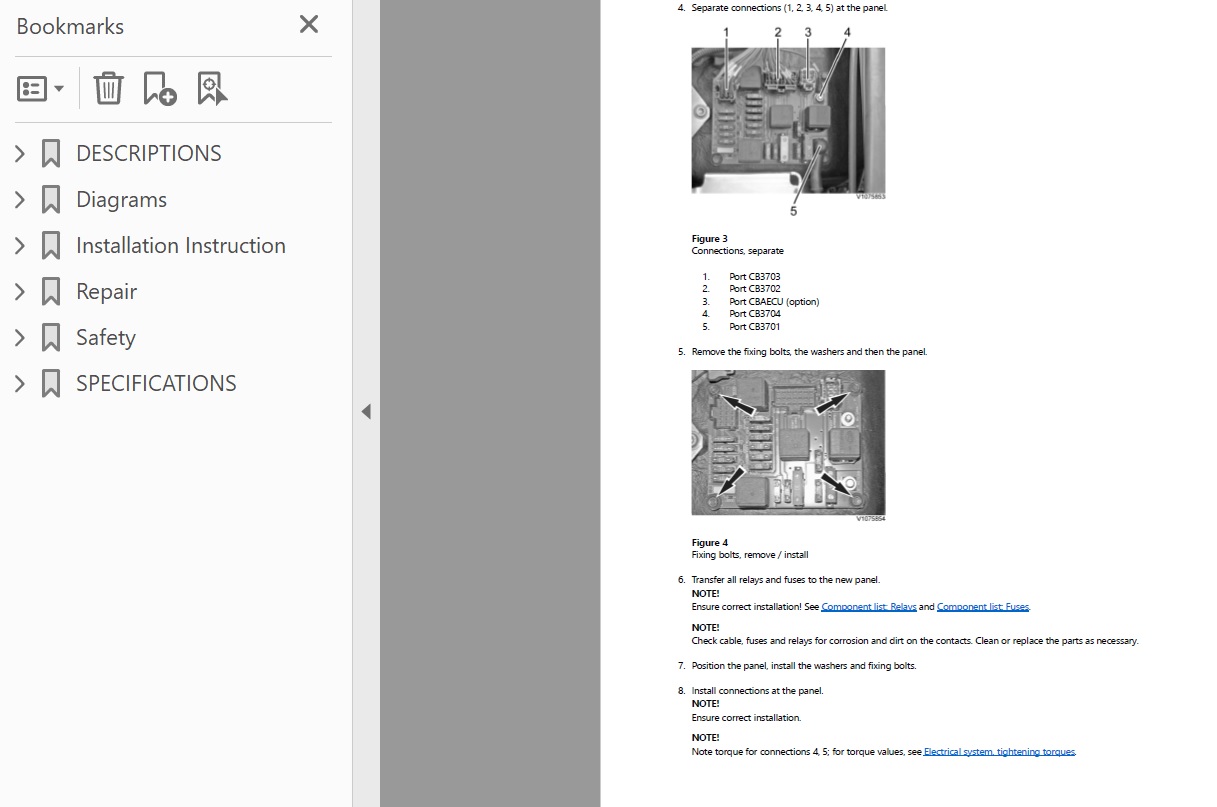This screenshot has height=807, width=1217.
Task: Expand the Repair bookmark chevron
Action: (x=20, y=291)
